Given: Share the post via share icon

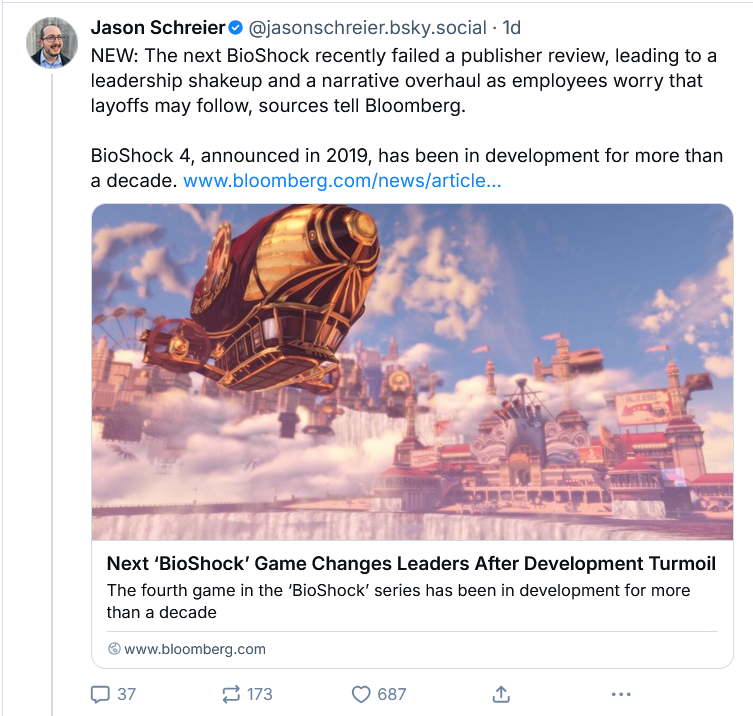Looking at the screenshot, I should point(501,694).
